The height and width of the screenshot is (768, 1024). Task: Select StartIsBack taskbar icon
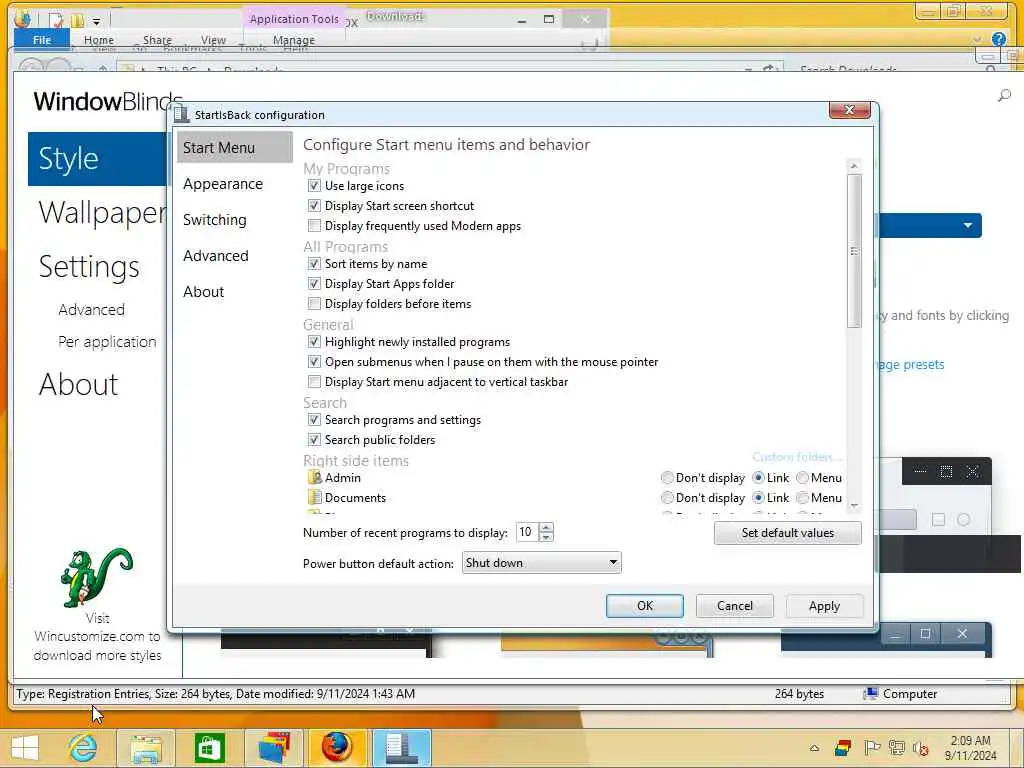click(x=401, y=748)
